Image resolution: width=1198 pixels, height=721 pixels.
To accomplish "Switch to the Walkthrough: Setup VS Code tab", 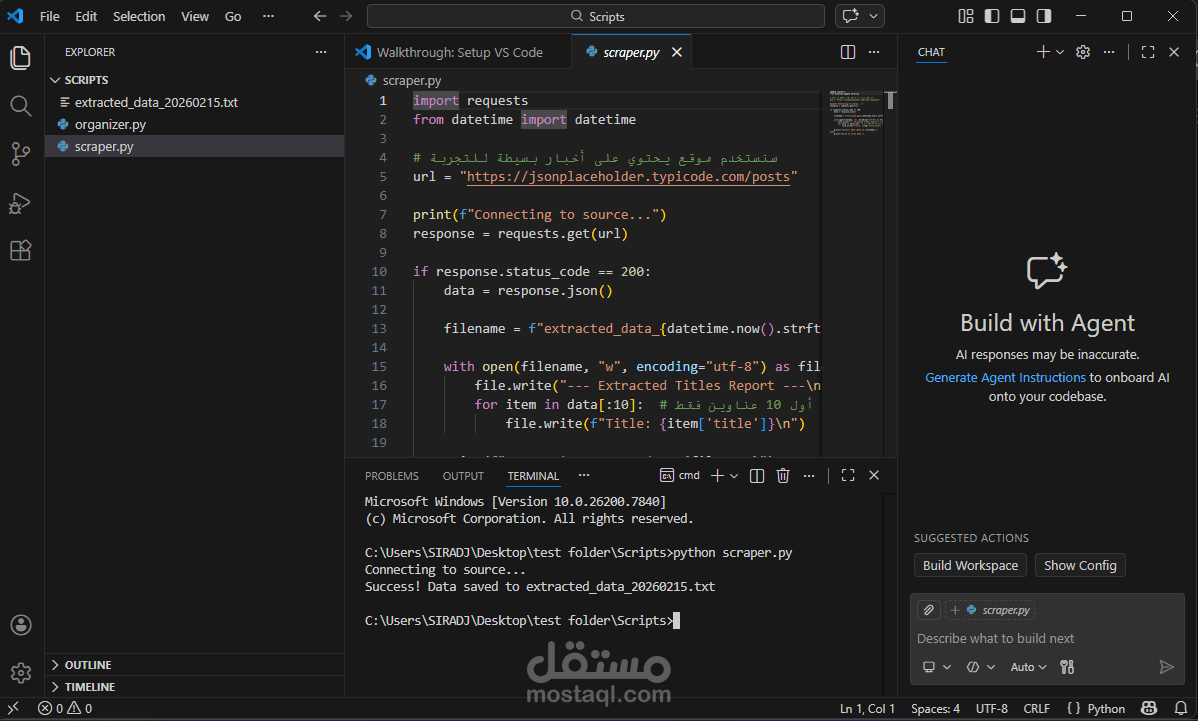I will (458, 53).
